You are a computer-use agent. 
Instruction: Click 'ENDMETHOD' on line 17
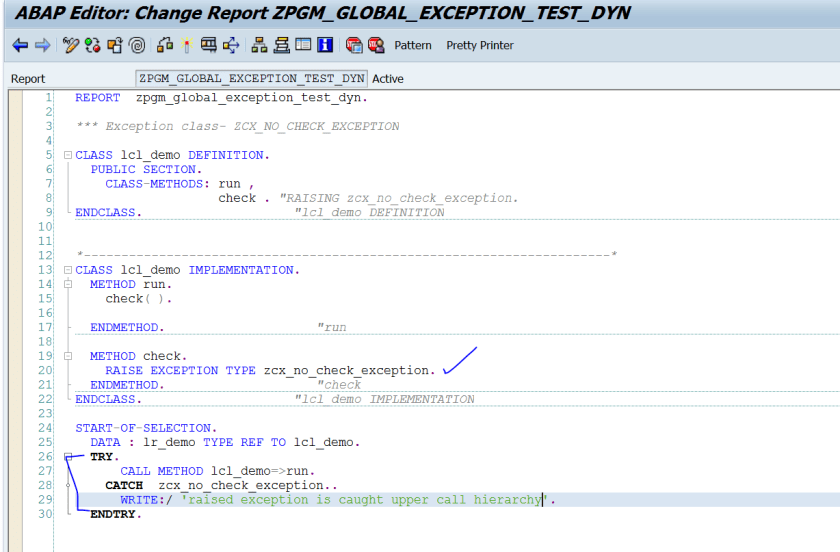pos(124,327)
